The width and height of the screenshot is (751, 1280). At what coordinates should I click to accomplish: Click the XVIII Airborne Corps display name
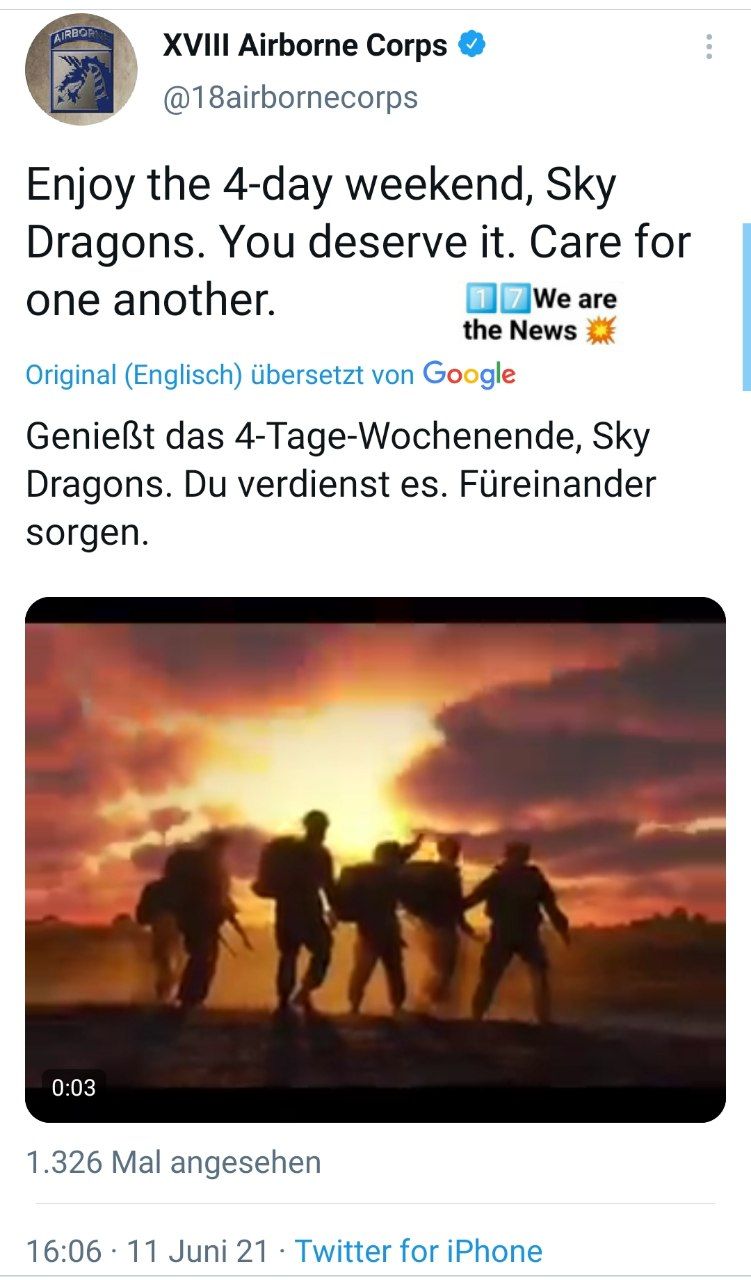[305, 45]
